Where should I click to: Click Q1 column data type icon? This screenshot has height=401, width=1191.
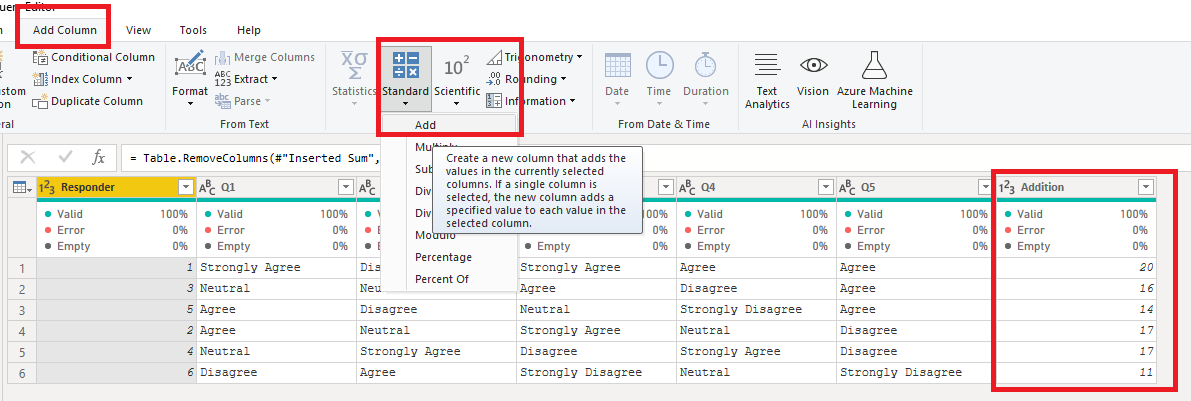click(207, 187)
